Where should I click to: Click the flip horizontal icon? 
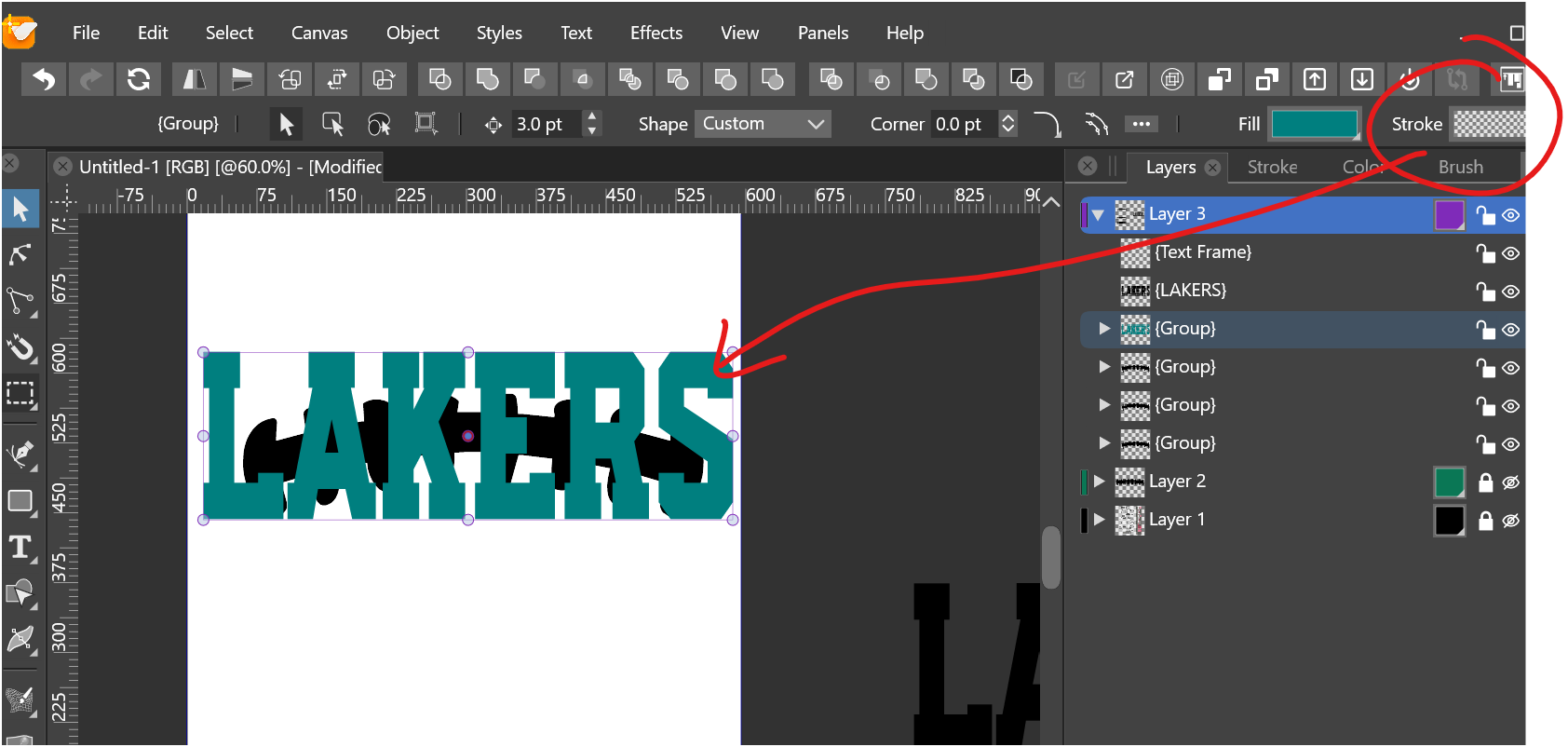[195, 80]
